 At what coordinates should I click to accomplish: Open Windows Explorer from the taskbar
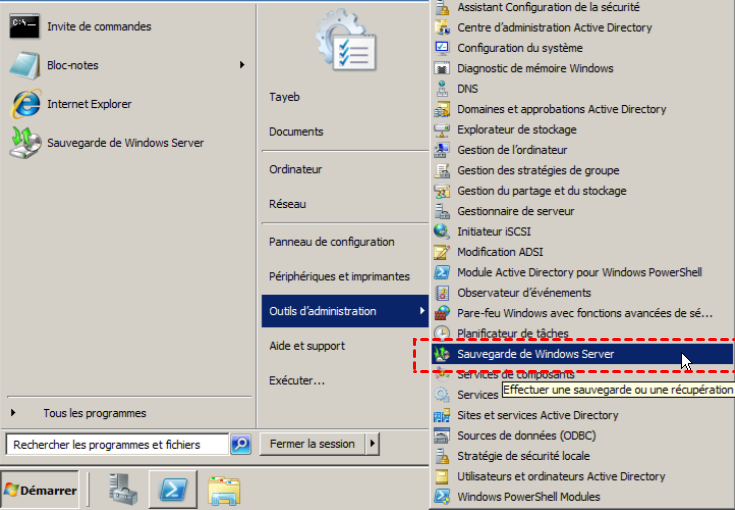(x=224, y=490)
